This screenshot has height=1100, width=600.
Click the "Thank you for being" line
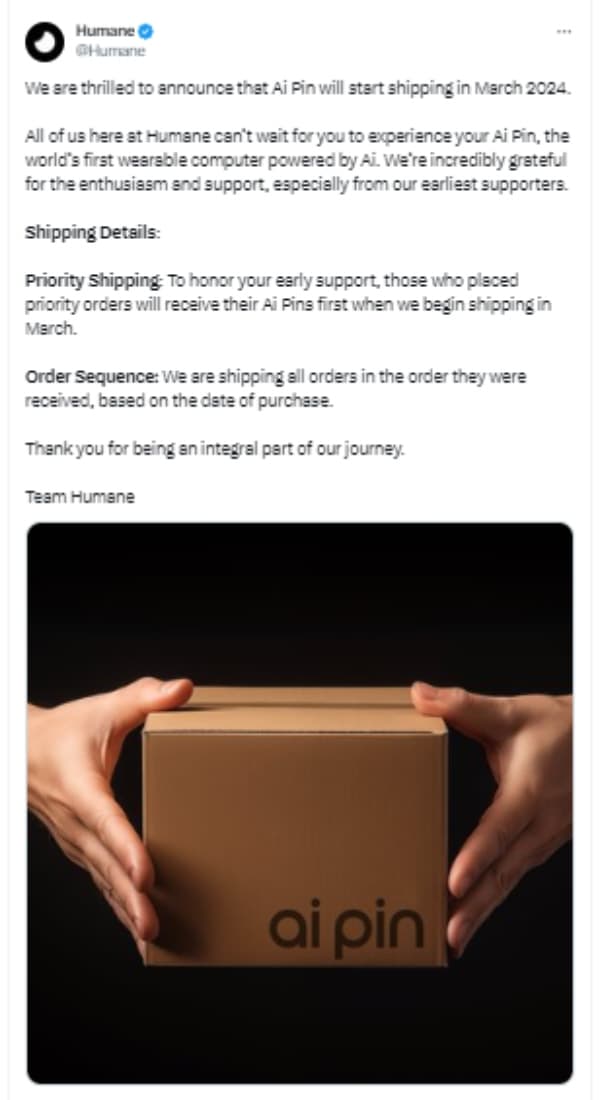click(x=214, y=449)
